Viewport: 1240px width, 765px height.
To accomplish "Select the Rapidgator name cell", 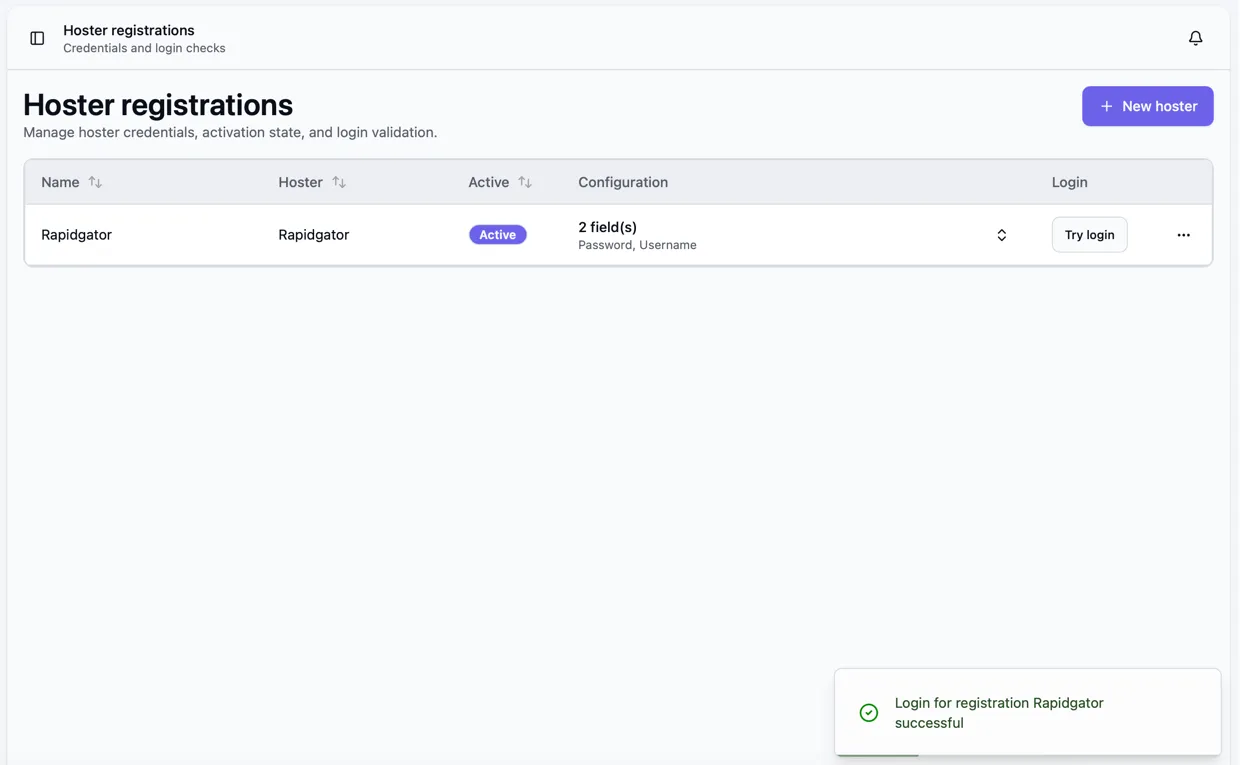I will coord(76,235).
